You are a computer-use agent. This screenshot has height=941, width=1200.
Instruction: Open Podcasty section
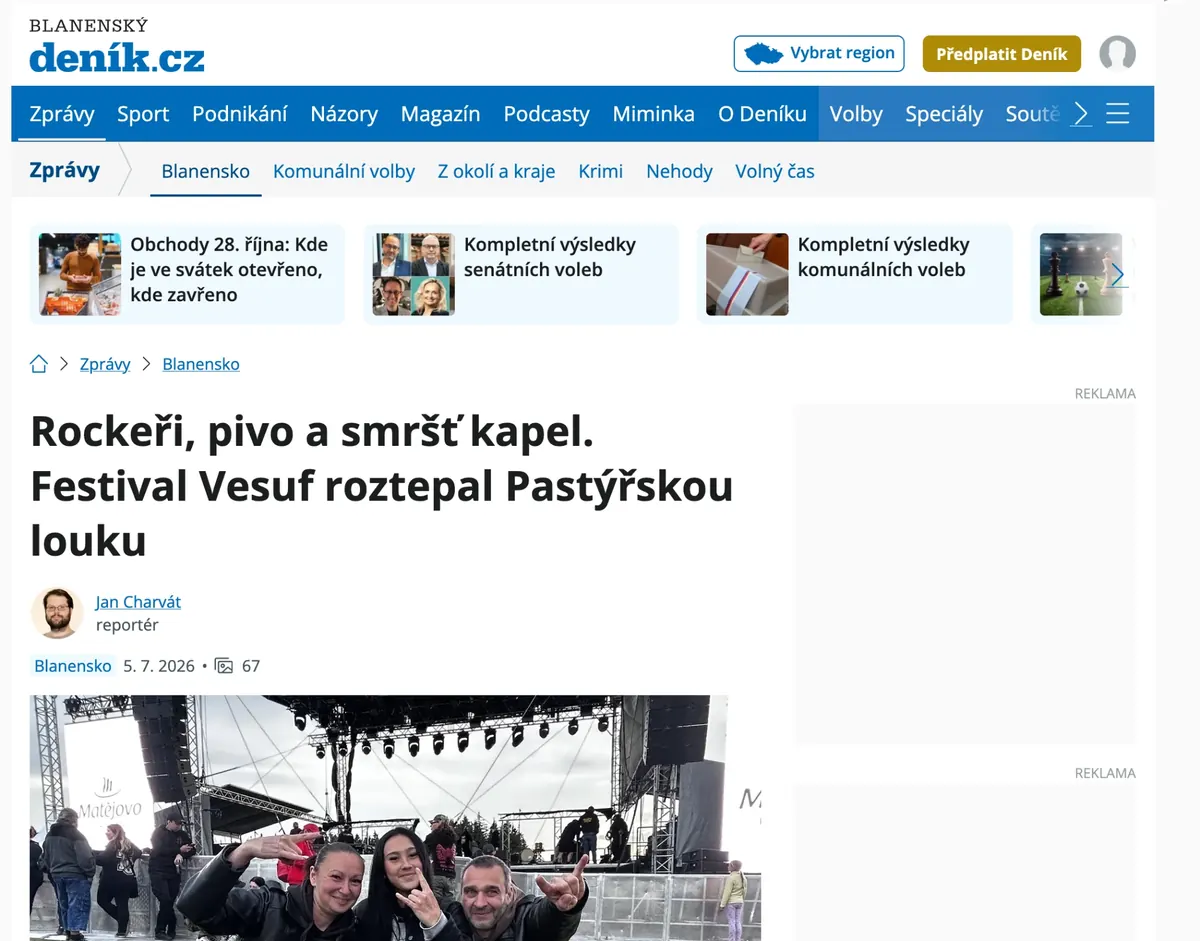(546, 114)
